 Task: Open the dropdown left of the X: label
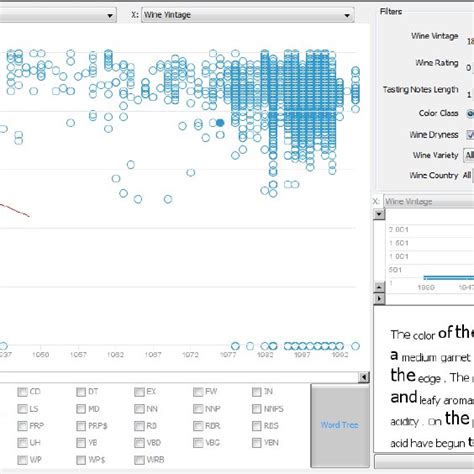58,15
